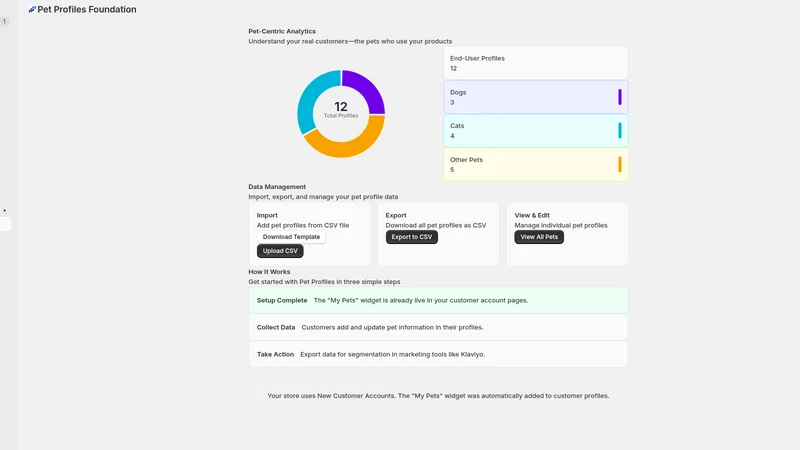The image size is (800, 450).
Task: Click the Take Action step row
Action: [x=438, y=354]
